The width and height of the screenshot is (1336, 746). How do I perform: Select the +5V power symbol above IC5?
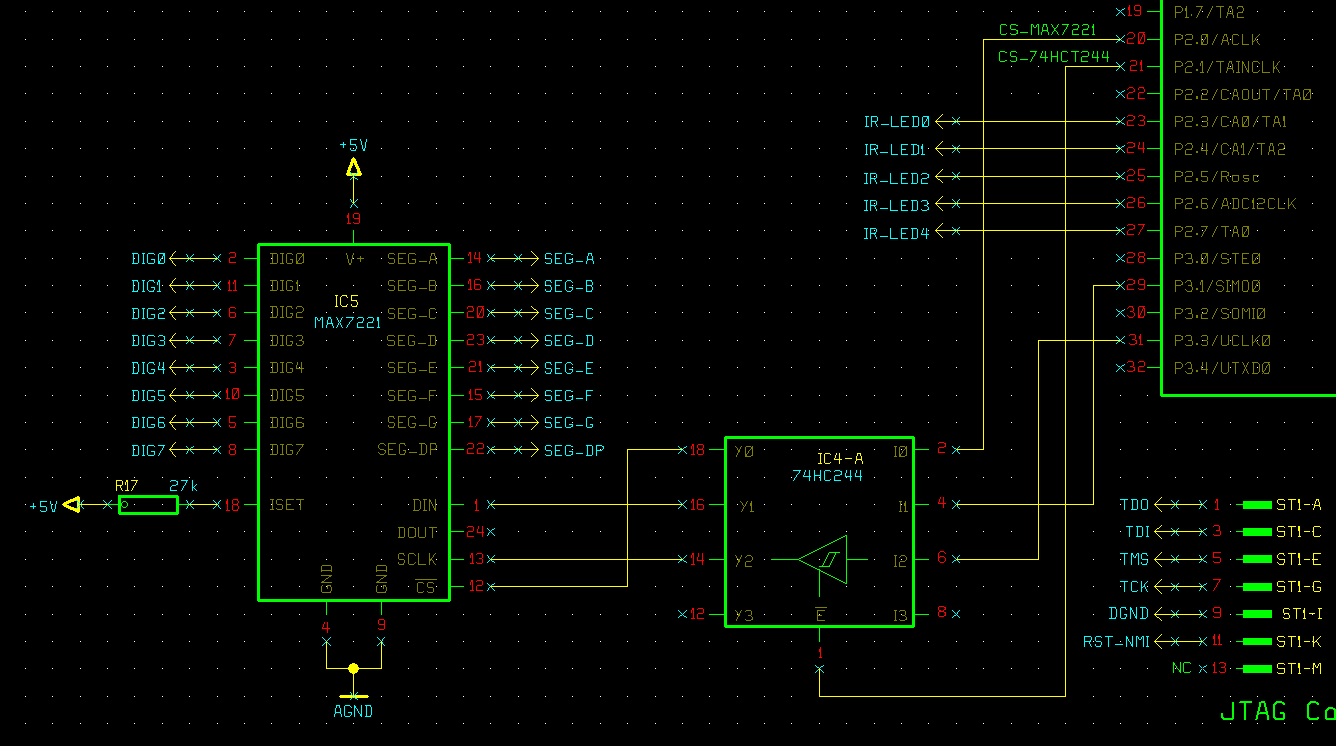[353, 167]
